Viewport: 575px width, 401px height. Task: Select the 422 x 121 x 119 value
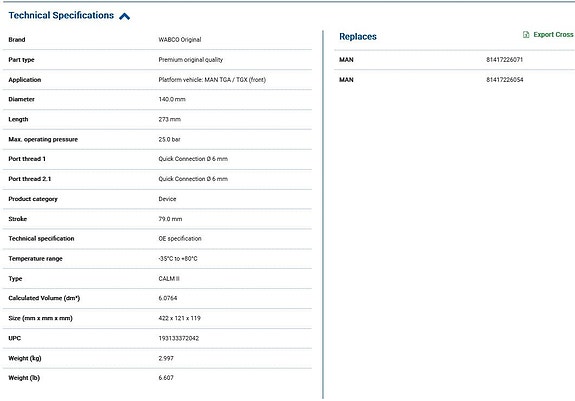pyautogui.click(x=179, y=318)
